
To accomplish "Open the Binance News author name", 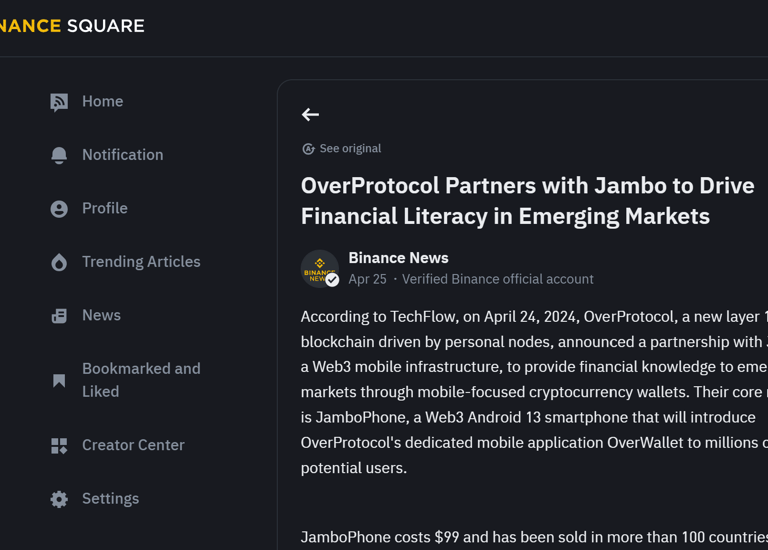I will click(398, 258).
